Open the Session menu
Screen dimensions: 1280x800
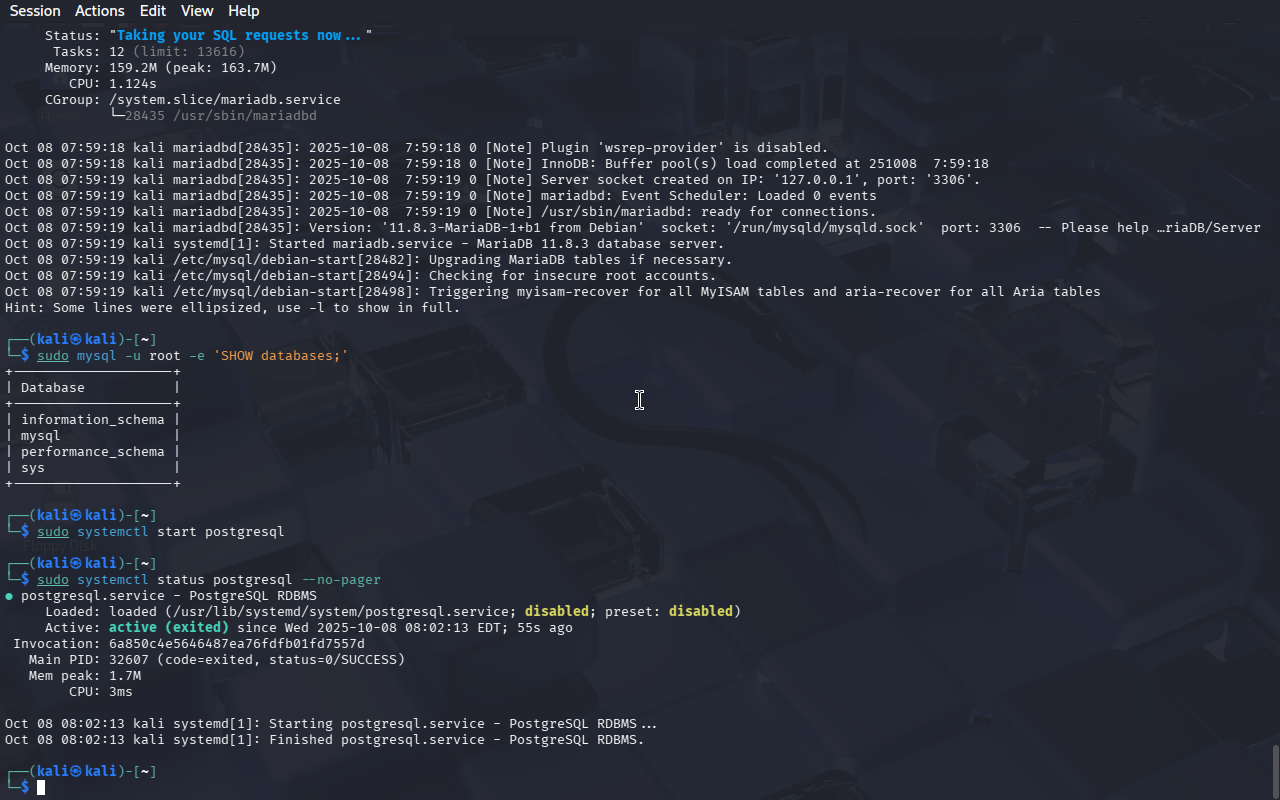[x=35, y=11]
